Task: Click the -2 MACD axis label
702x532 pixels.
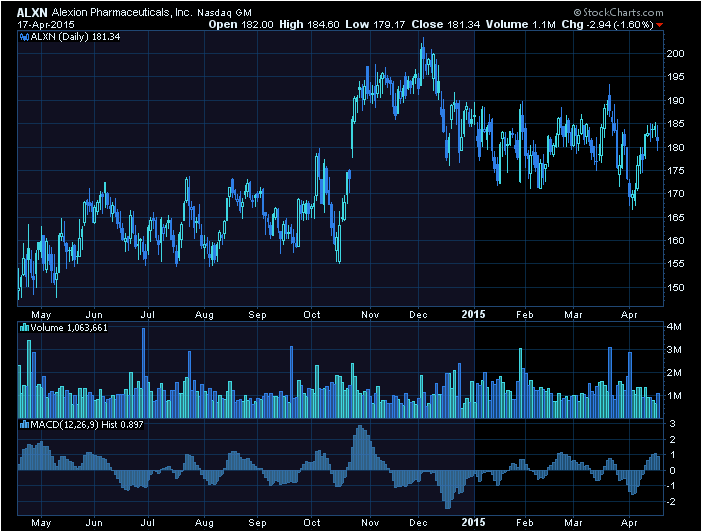Action: [671, 502]
